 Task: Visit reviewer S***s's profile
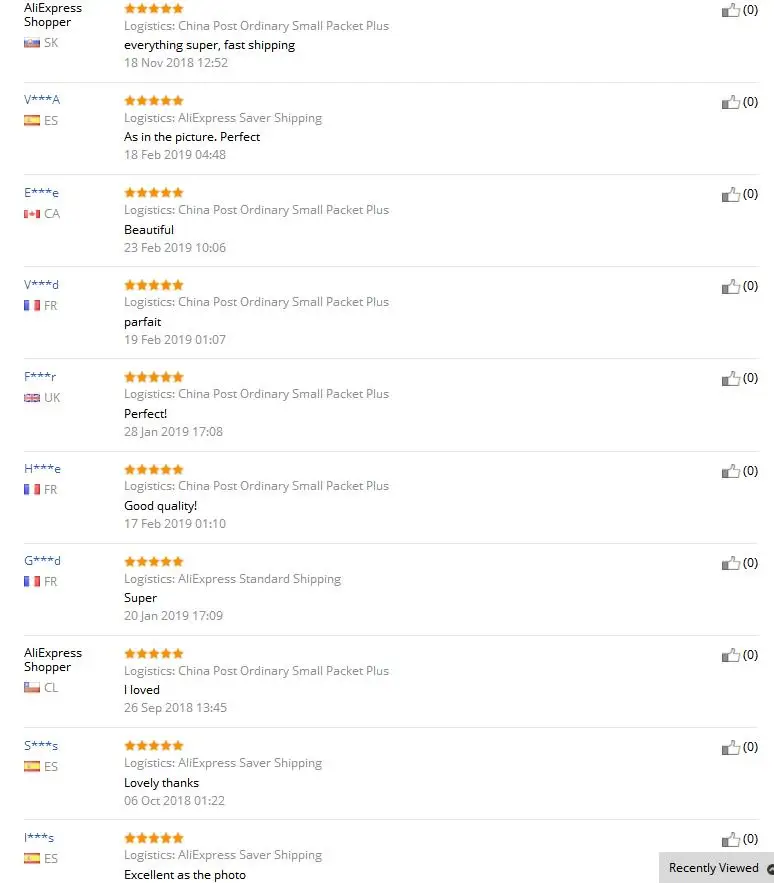41,745
